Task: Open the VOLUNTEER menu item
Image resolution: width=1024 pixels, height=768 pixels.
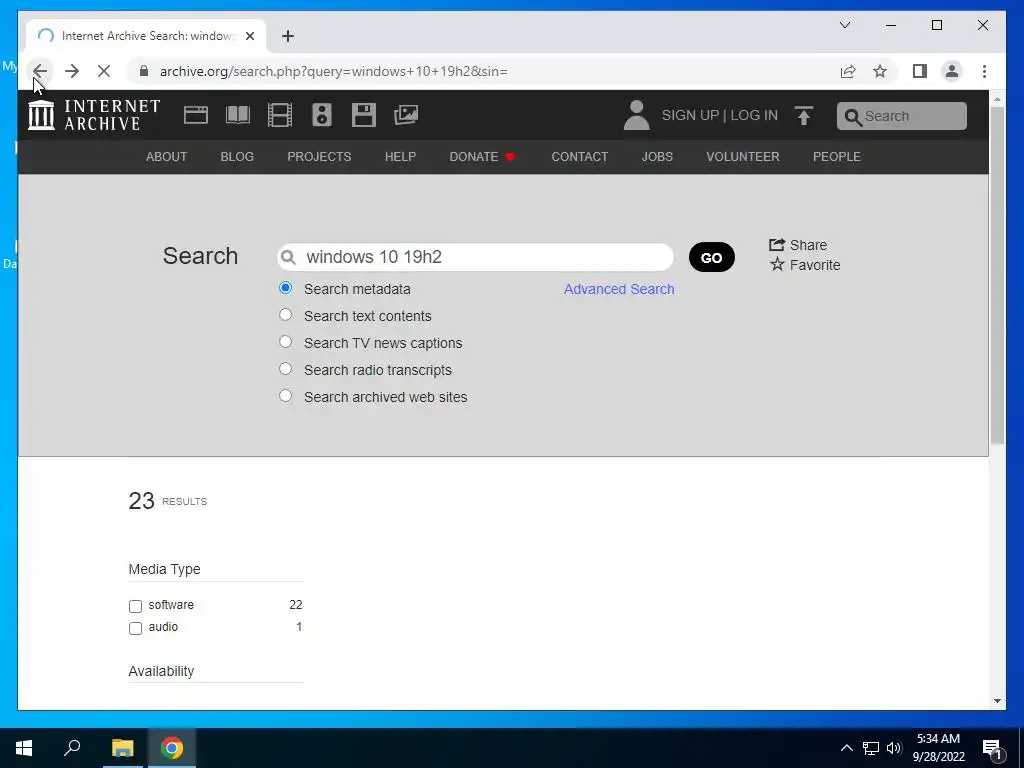Action: click(743, 157)
